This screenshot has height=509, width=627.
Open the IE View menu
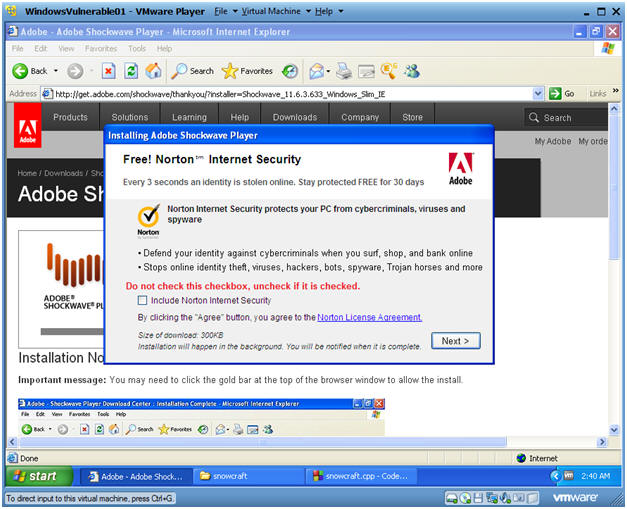point(66,48)
